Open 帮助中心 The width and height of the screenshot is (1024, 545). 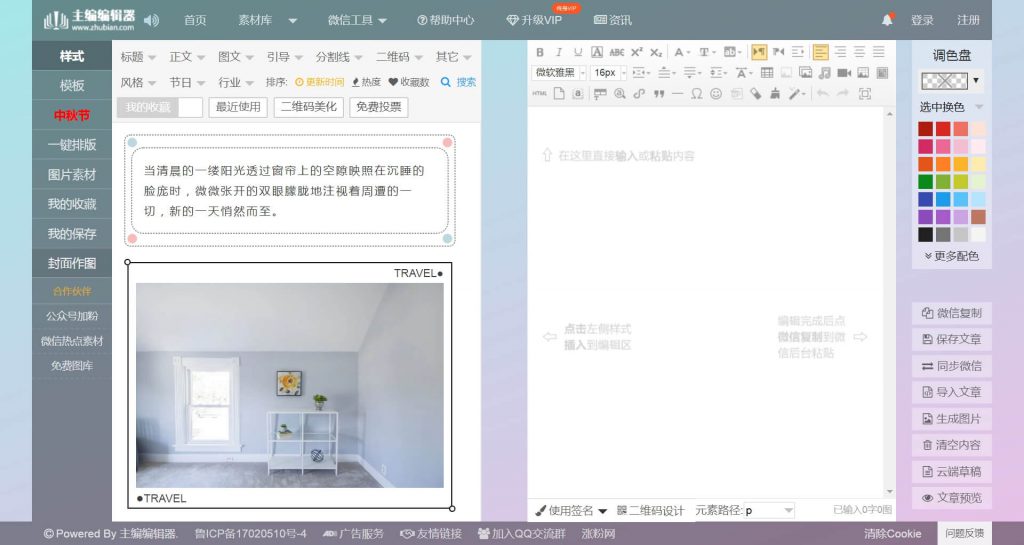[445, 20]
